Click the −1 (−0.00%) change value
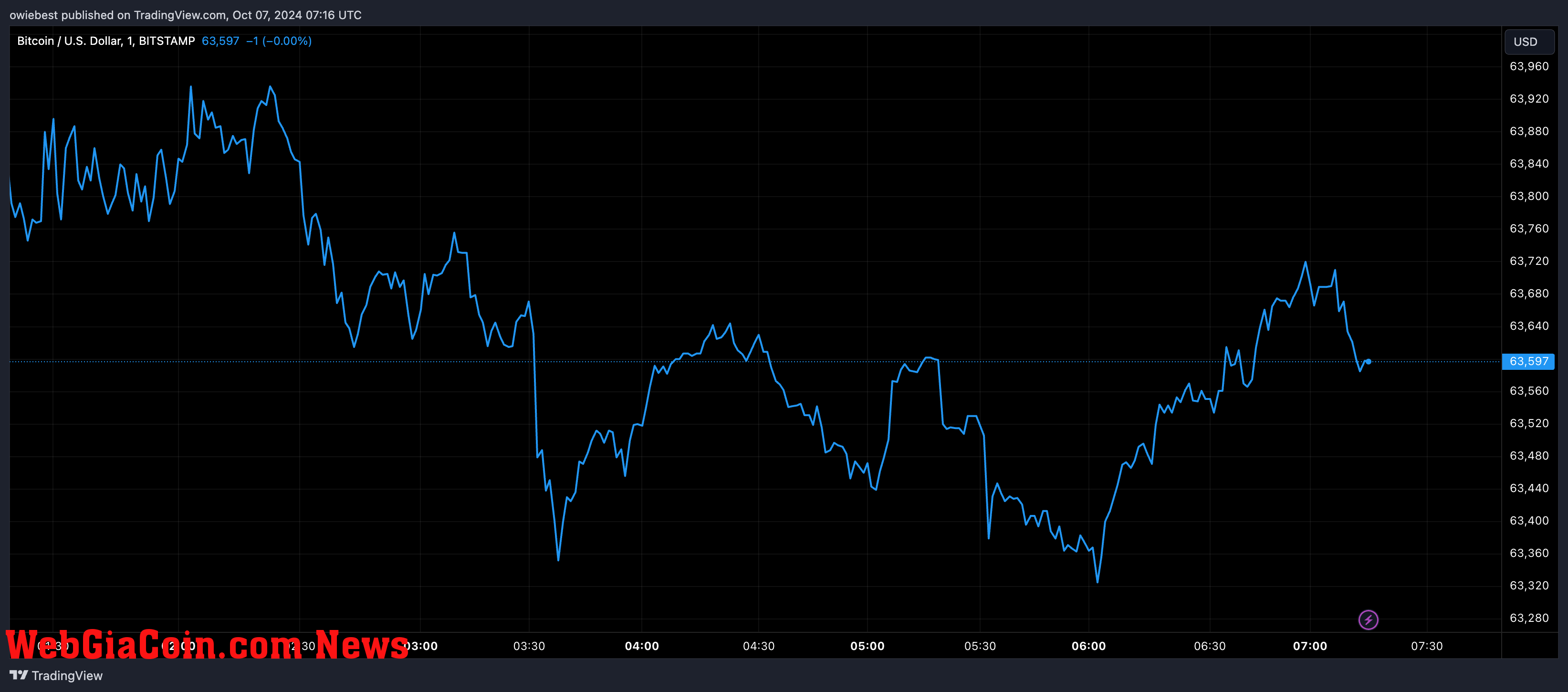Image resolution: width=1568 pixels, height=692 pixels. click(x=279, y=41)
